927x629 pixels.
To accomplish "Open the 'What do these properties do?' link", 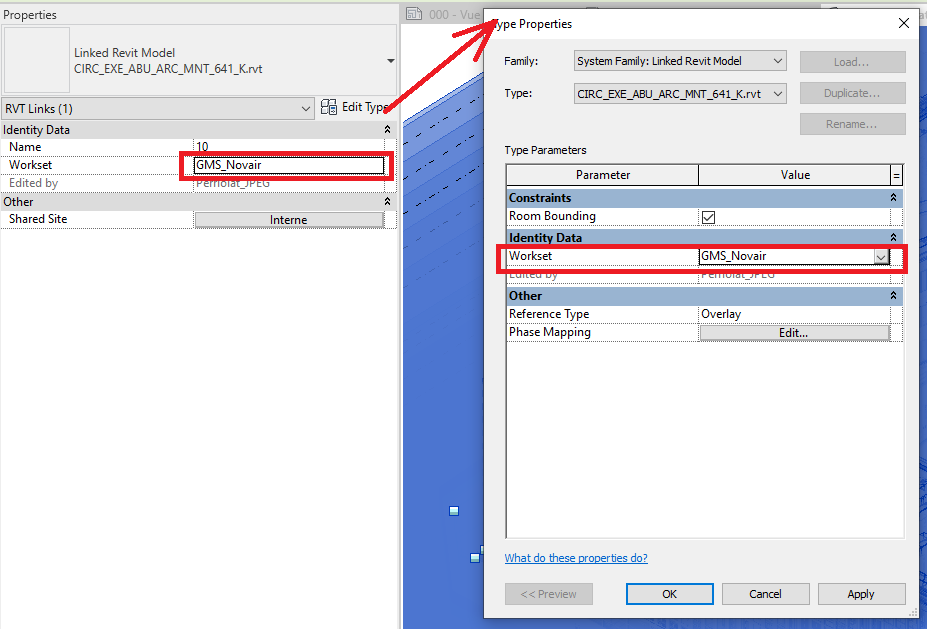I will point(576,558).
